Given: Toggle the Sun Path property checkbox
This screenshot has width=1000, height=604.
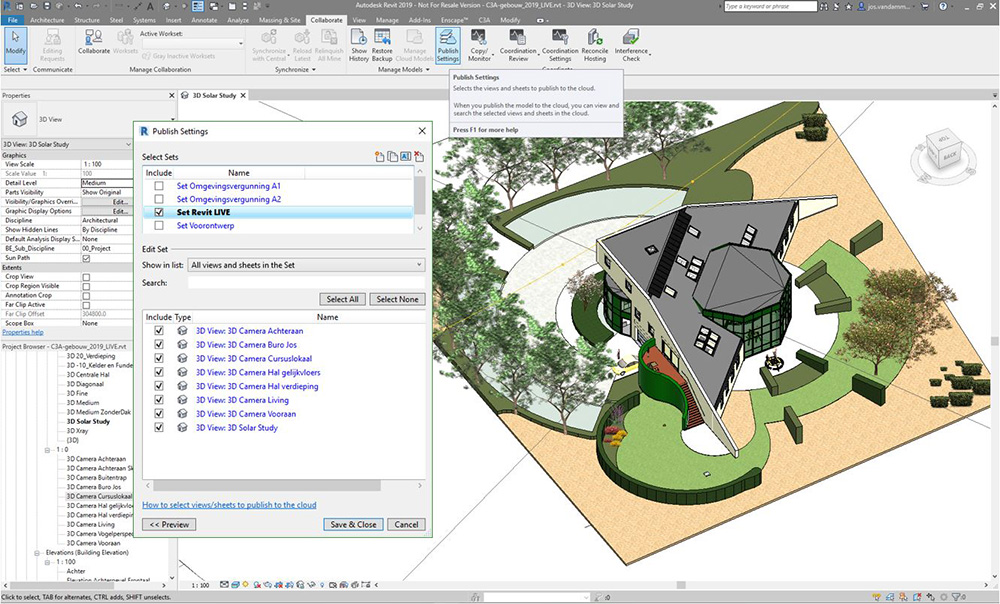Looking at the screenshot, I should click(x=86, y=258).
